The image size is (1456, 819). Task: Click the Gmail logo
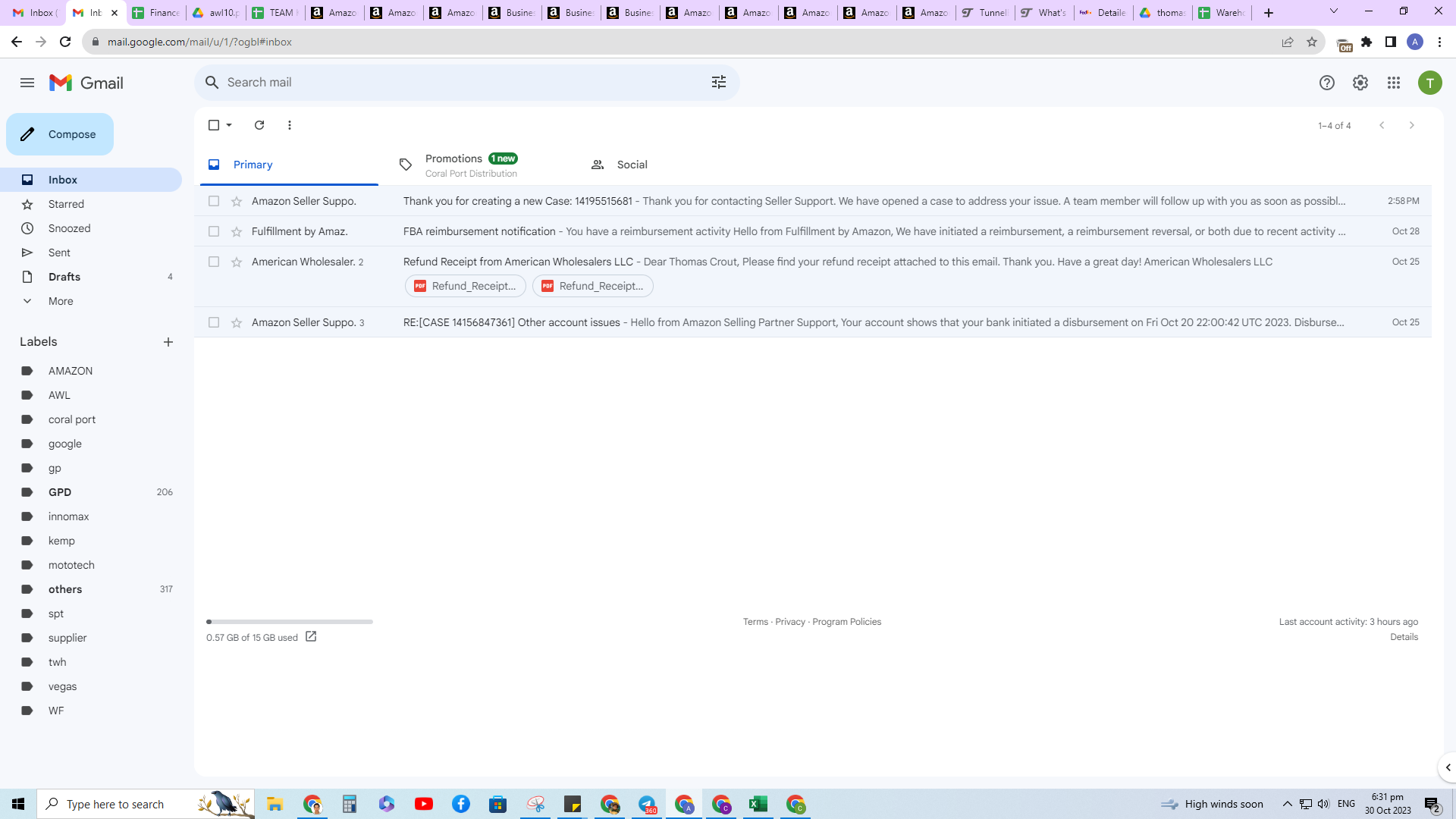[x=86, y=83]
